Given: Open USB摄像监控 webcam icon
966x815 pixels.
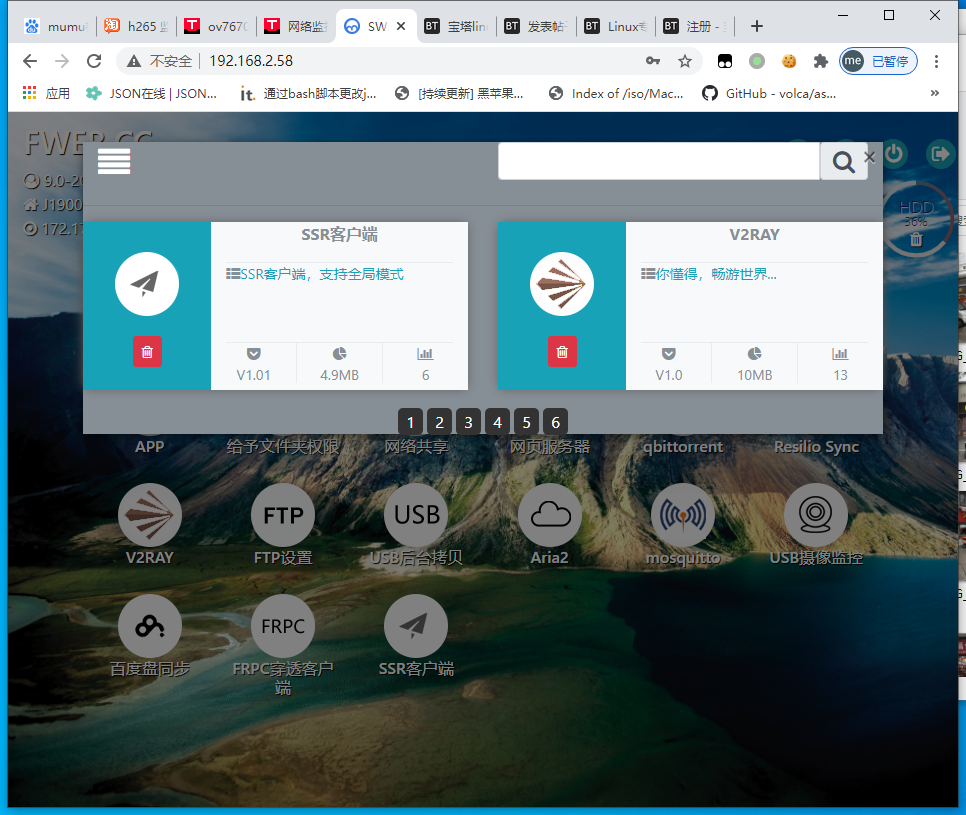Looking at the screenshot, I should point(815,516).
